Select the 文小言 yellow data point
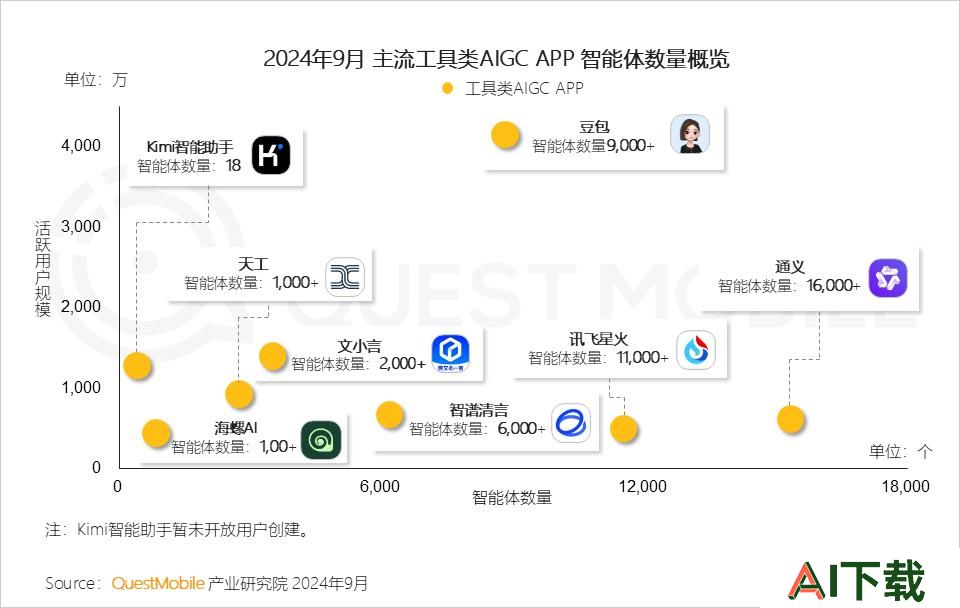 point(273,357)
